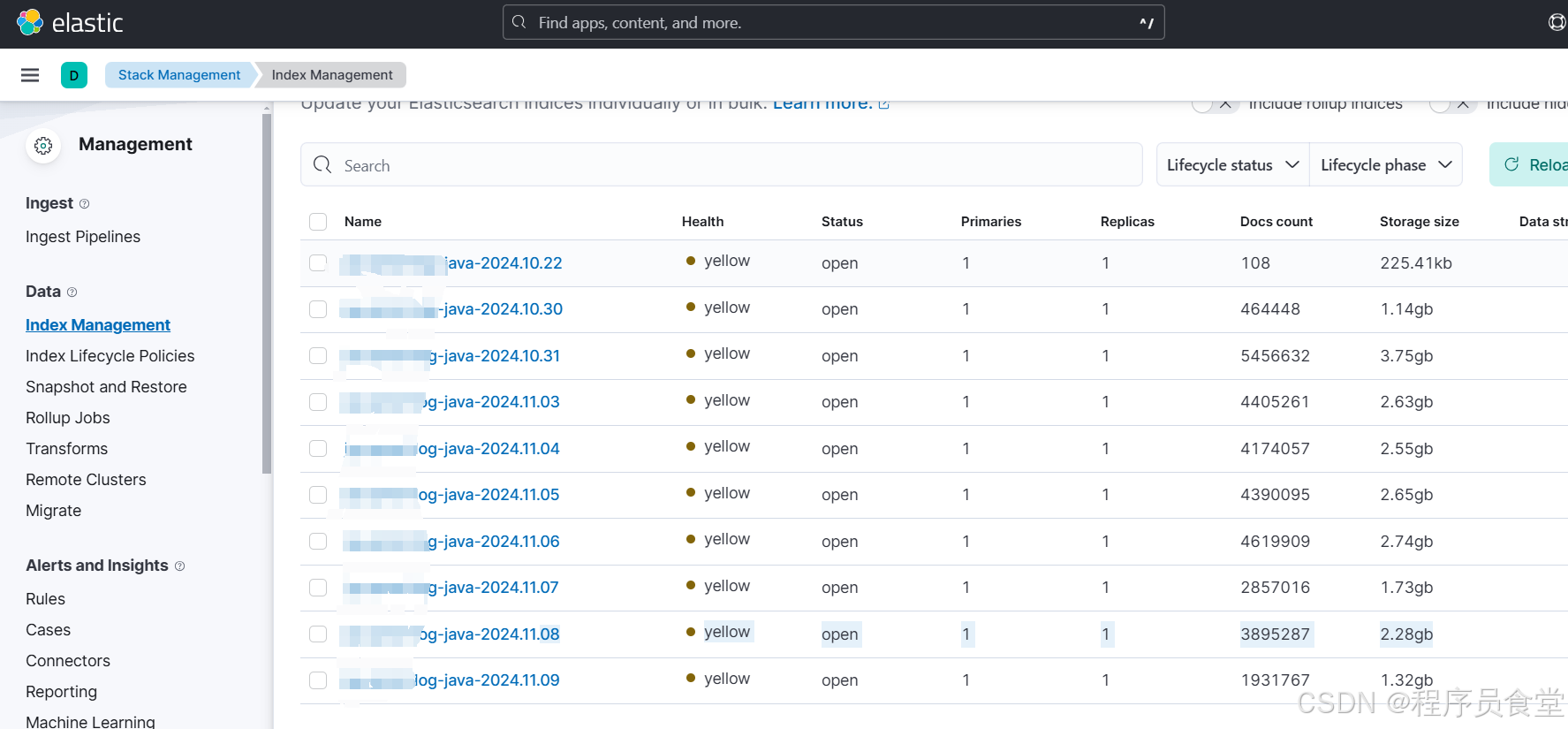Open the help menu icon in header

[x=1558, y=22]
